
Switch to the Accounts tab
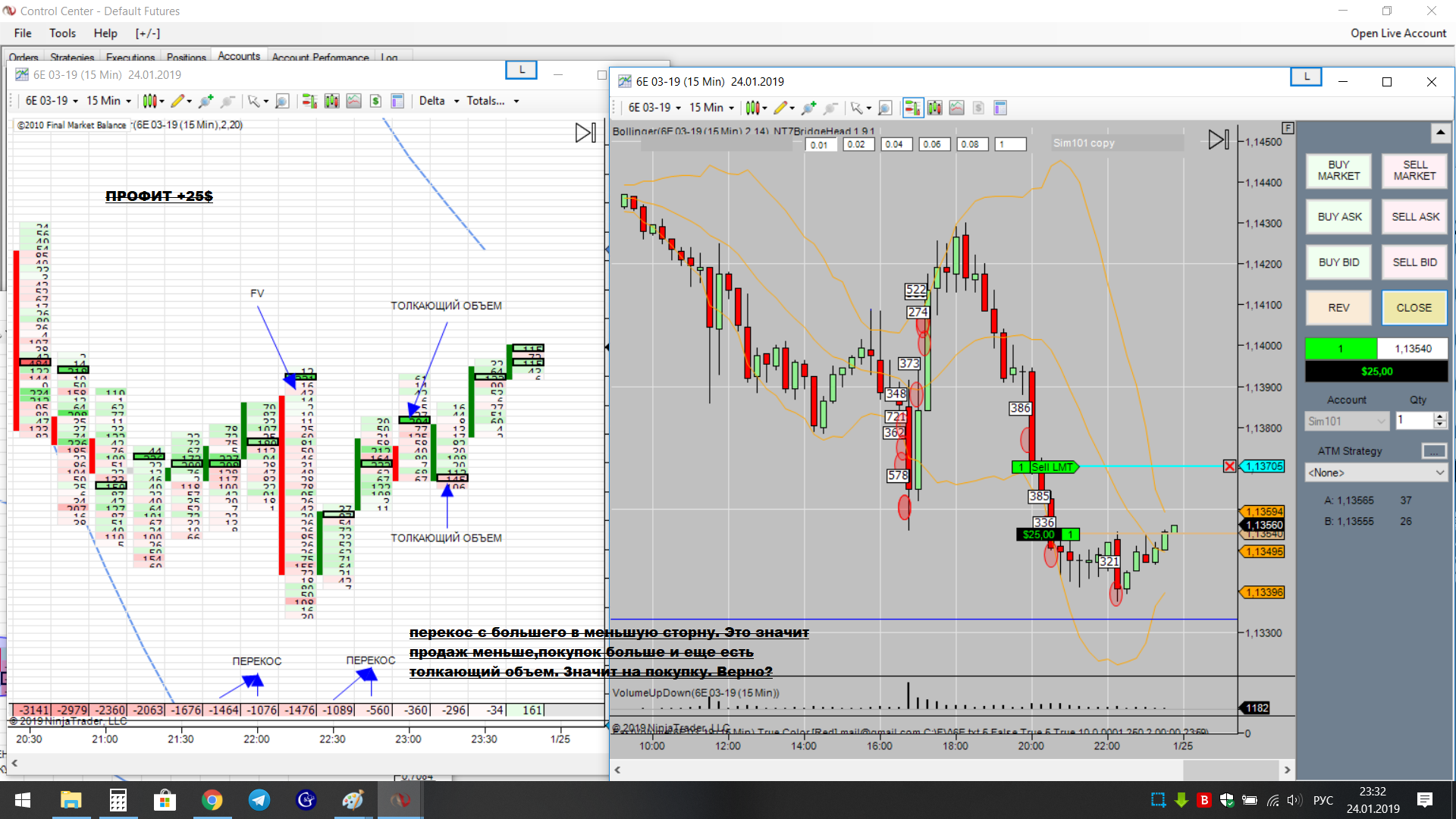(238, 56)
